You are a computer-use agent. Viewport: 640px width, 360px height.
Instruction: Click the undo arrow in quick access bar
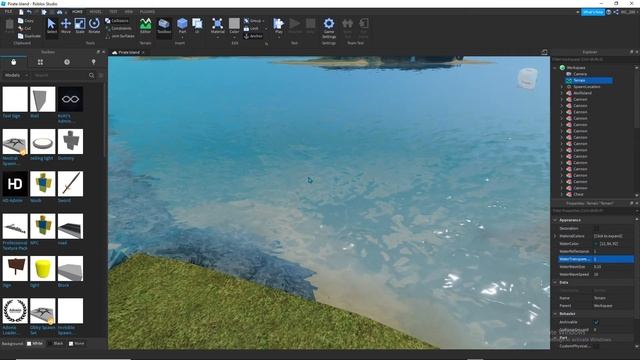point(29,12)
